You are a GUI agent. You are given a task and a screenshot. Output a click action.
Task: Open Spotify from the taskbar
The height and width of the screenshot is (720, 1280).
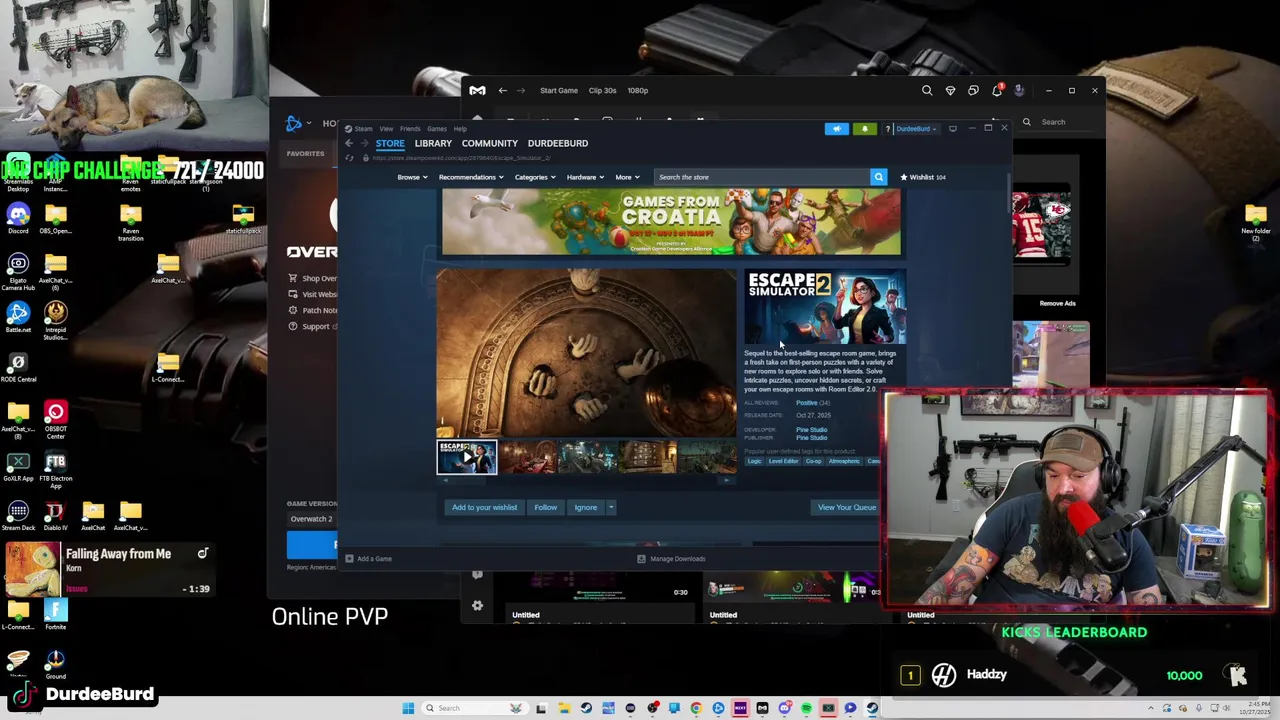point(806,708)
